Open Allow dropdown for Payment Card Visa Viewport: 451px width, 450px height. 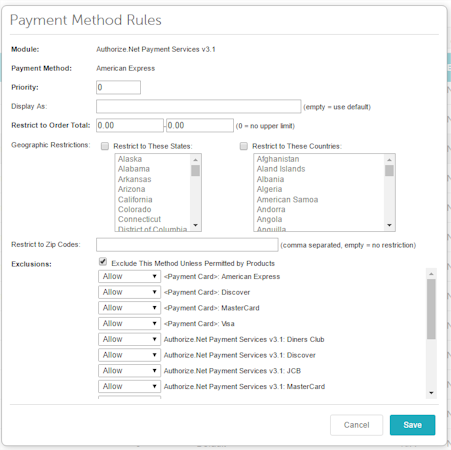pos(129,323)
